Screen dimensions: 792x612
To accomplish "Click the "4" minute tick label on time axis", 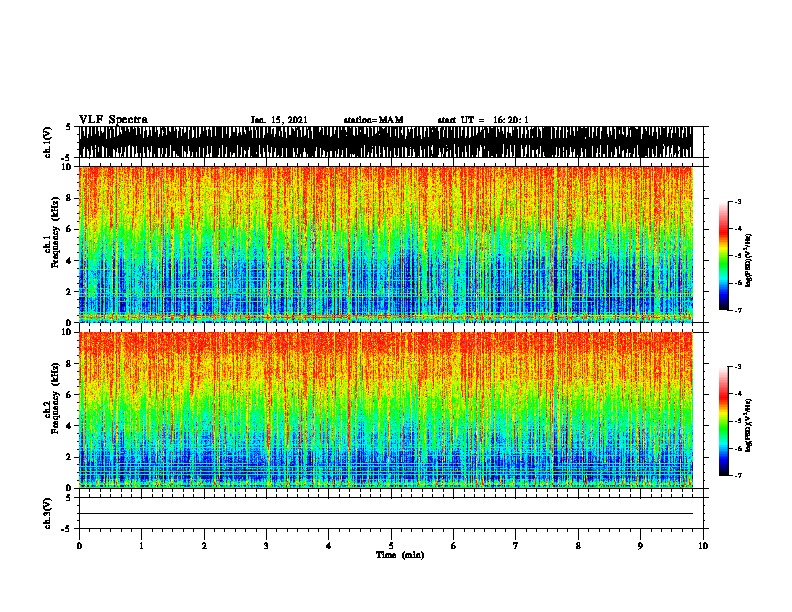I will click(x=329, y=546).
